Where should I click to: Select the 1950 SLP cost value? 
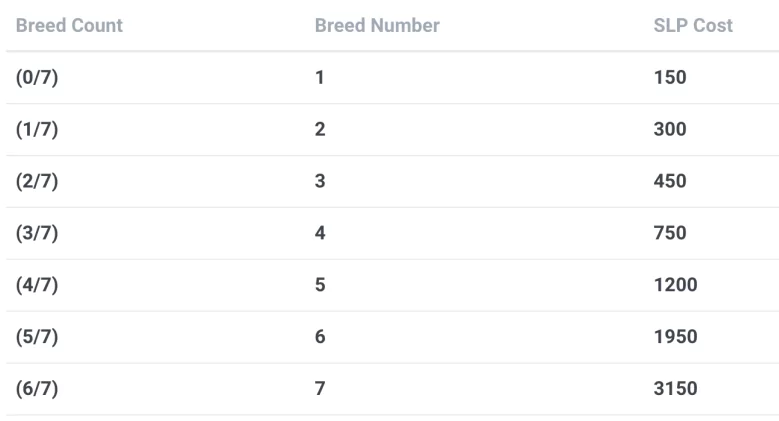pos(675,337)
